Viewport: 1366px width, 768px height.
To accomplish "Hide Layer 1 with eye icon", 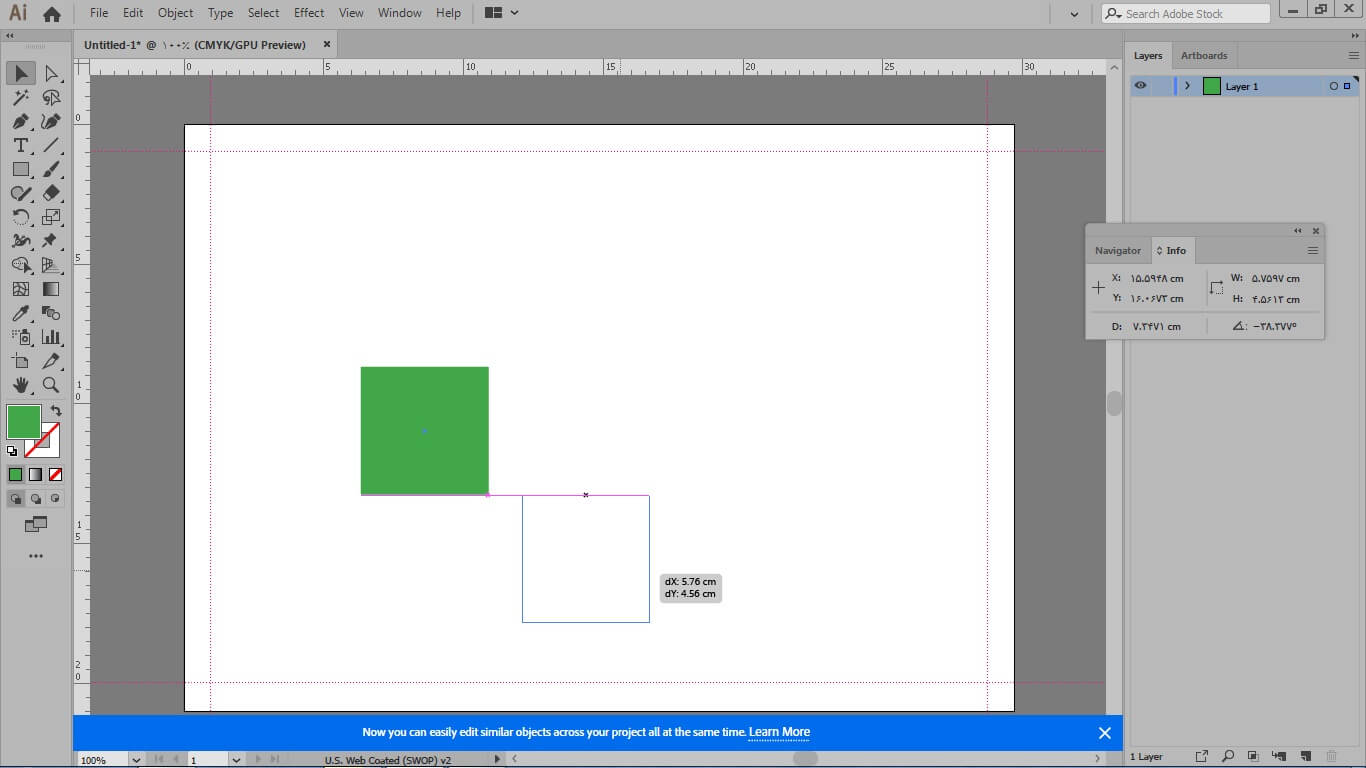I will point(1141,86).
